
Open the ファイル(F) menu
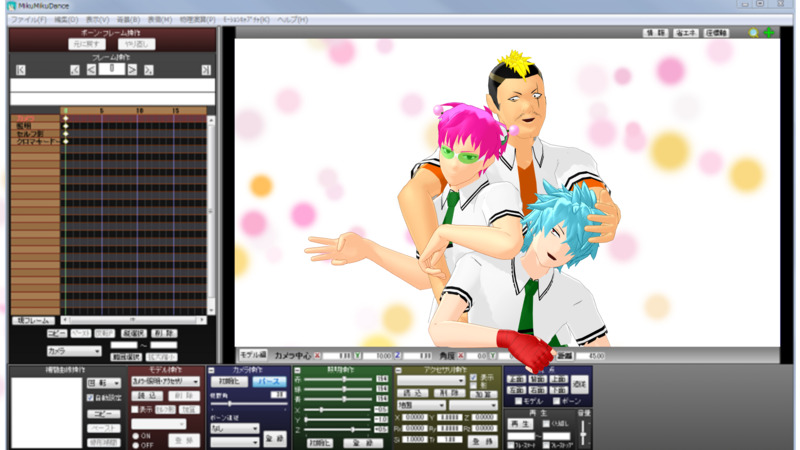(x=29, y=19)
